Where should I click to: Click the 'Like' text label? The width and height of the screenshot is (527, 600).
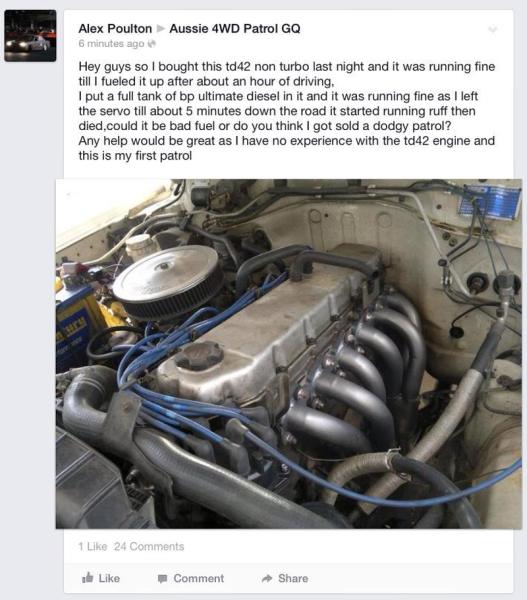pos(109,578)
